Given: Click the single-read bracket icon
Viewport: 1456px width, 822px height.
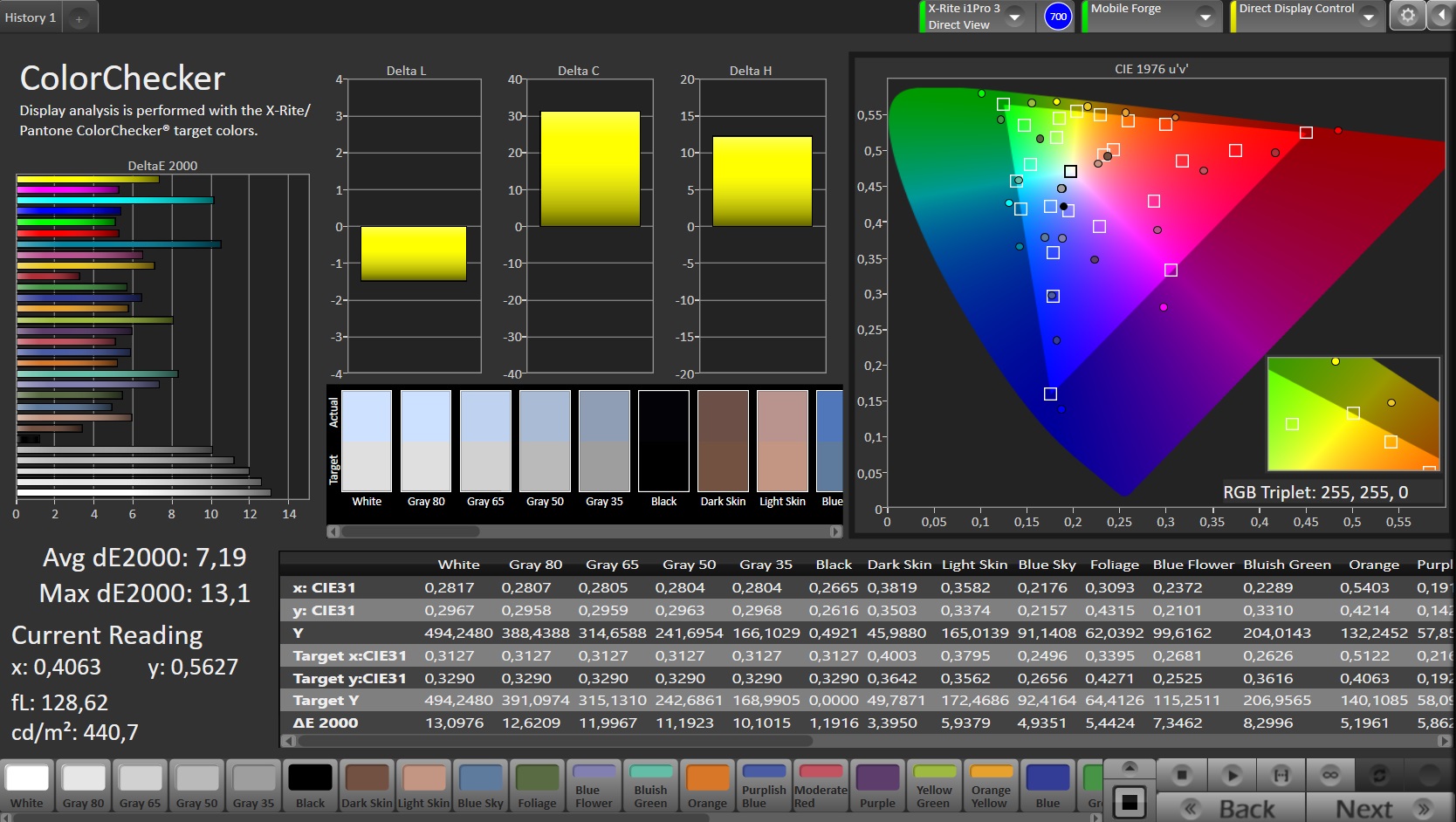Looking at the screenshot, I should pyautogui.click(x=1281, y=774).
